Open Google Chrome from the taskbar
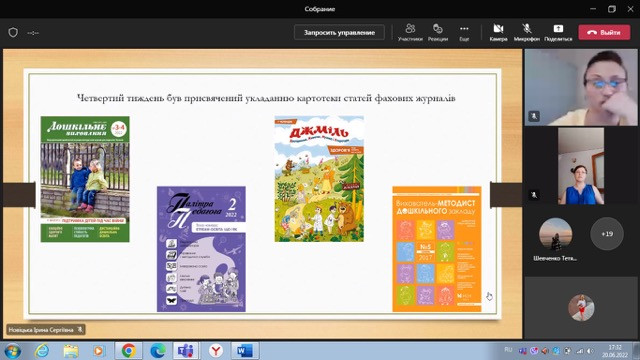This screenshot has height=360, width=640. pyautogui.click(x=129, y=351)
